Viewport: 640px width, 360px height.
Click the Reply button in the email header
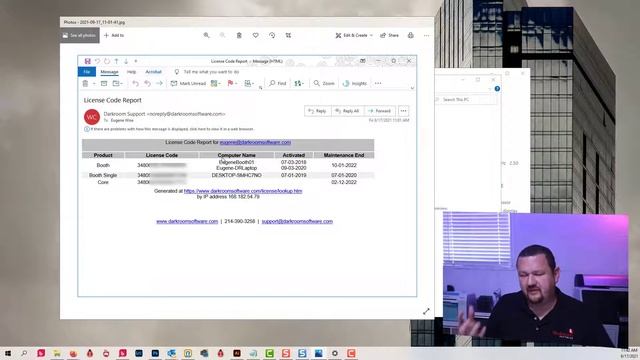point(318,111)
